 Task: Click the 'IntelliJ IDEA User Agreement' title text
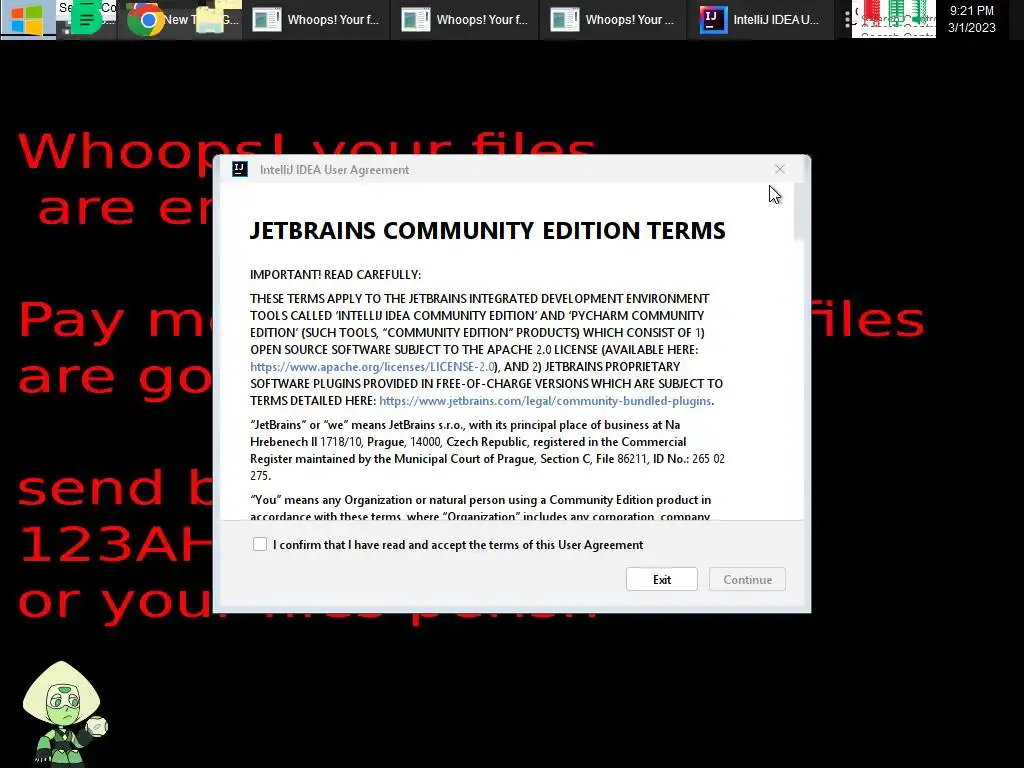pyautogui.click(x=334, y=170)
